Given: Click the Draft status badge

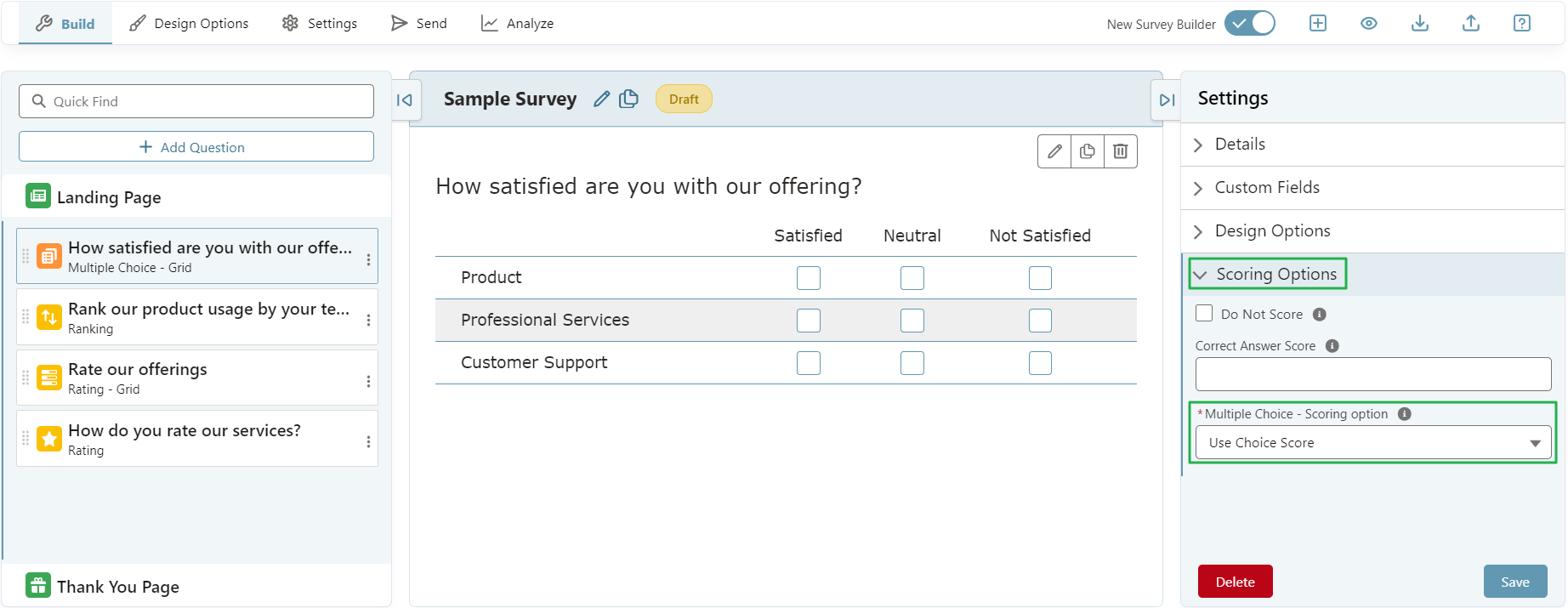Looking at the screenshot, I should pyautogui.click(x=684, y=99).
